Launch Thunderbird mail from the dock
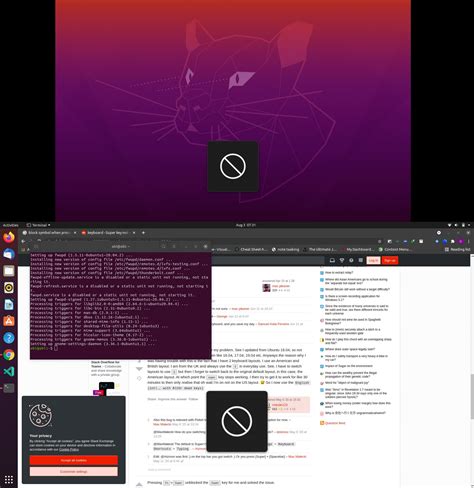The width and height of the screenshot is (474, 488). pyautogui.click(x=9, y=254)
